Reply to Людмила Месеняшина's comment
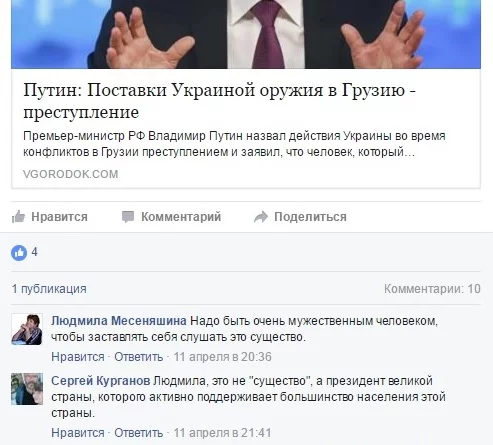The width and height of the screenshot is (493, 445). (x=139, y=357)
